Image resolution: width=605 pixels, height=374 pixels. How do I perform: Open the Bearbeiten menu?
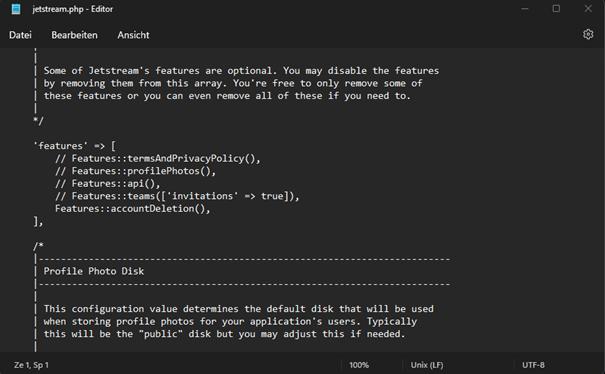[x=74, y=35]
